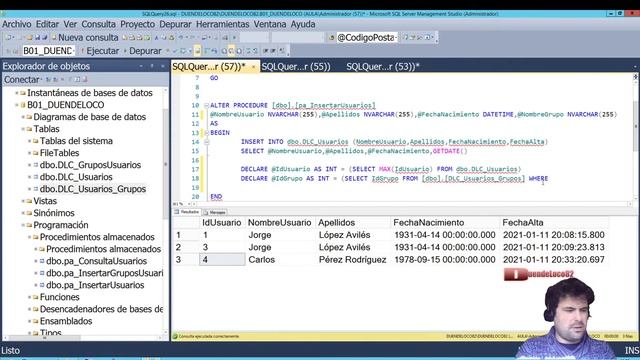
Task: Expand the Diagramas de base de datos node
Action: tap(23, 117)
